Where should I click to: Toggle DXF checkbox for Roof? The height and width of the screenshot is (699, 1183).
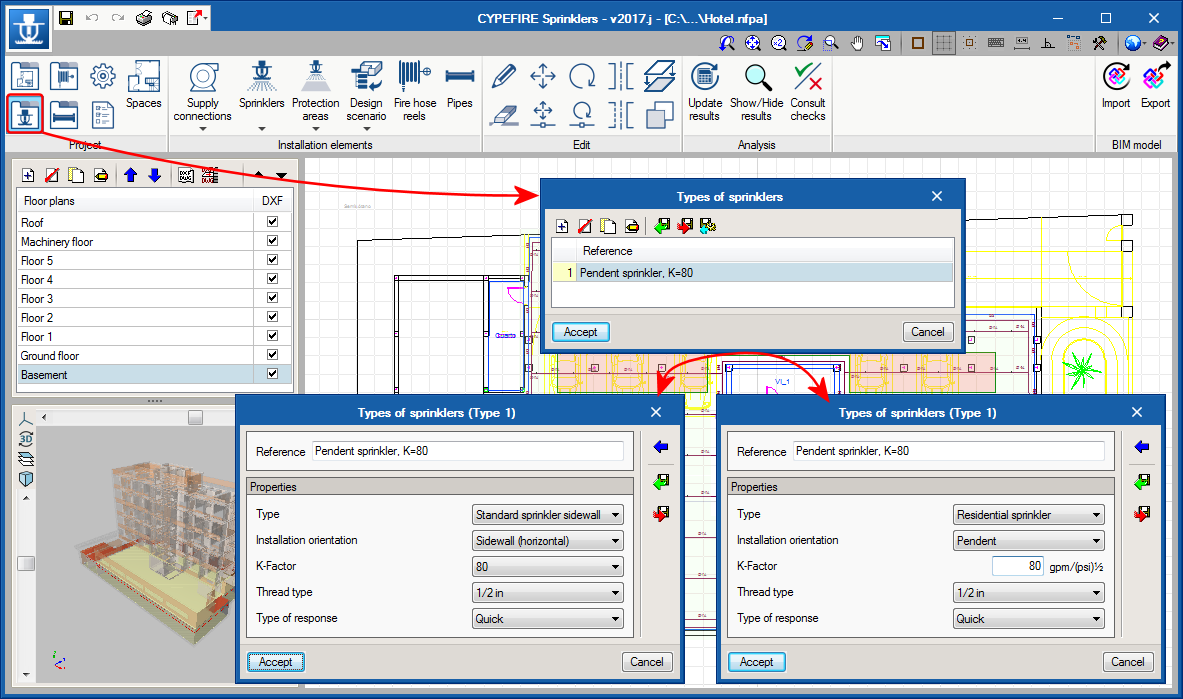coord(272,223)
